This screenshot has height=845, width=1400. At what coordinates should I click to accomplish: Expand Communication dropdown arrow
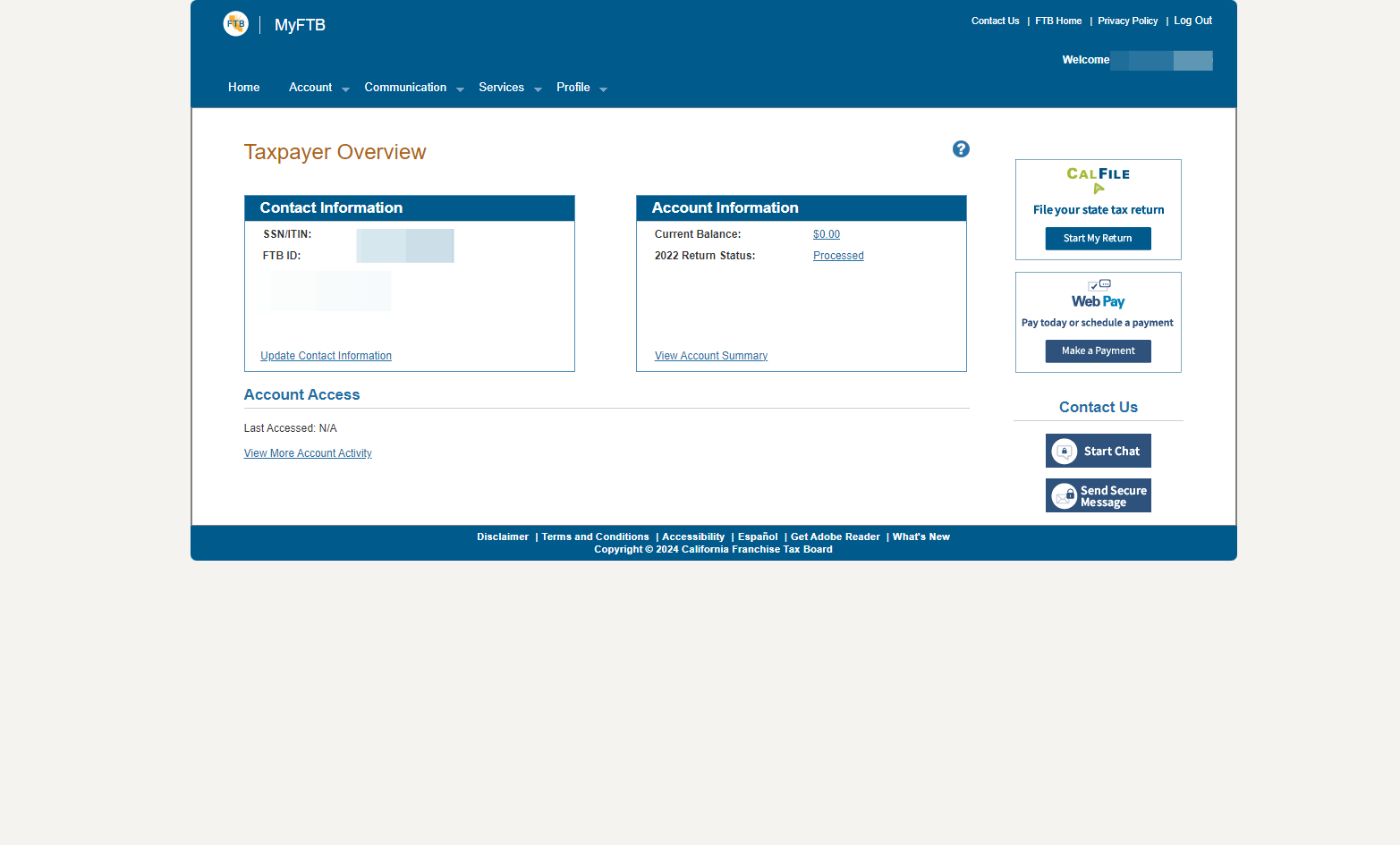460,89
